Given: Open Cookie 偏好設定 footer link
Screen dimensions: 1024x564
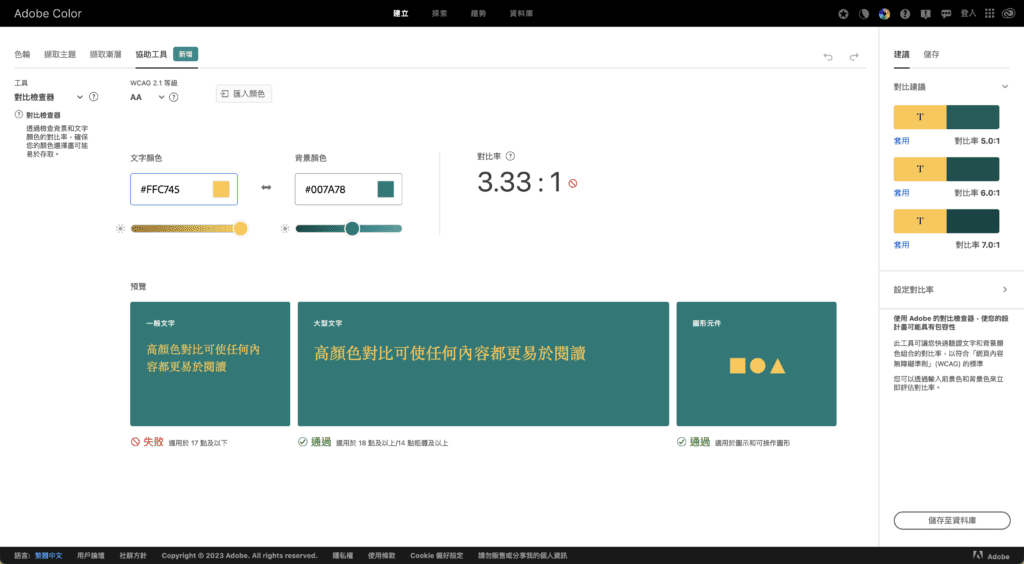Looking at the screenshot, I should [x=436, y=556].
